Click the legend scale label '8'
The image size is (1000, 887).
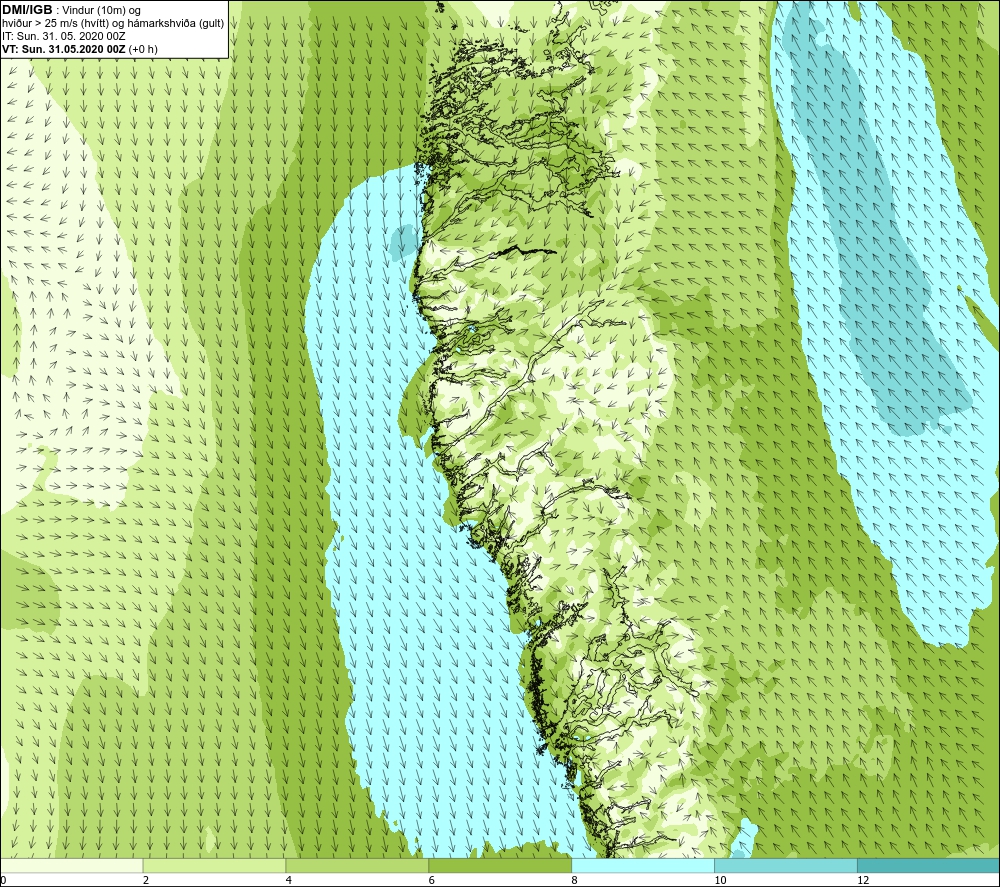(x=575, y=880)
